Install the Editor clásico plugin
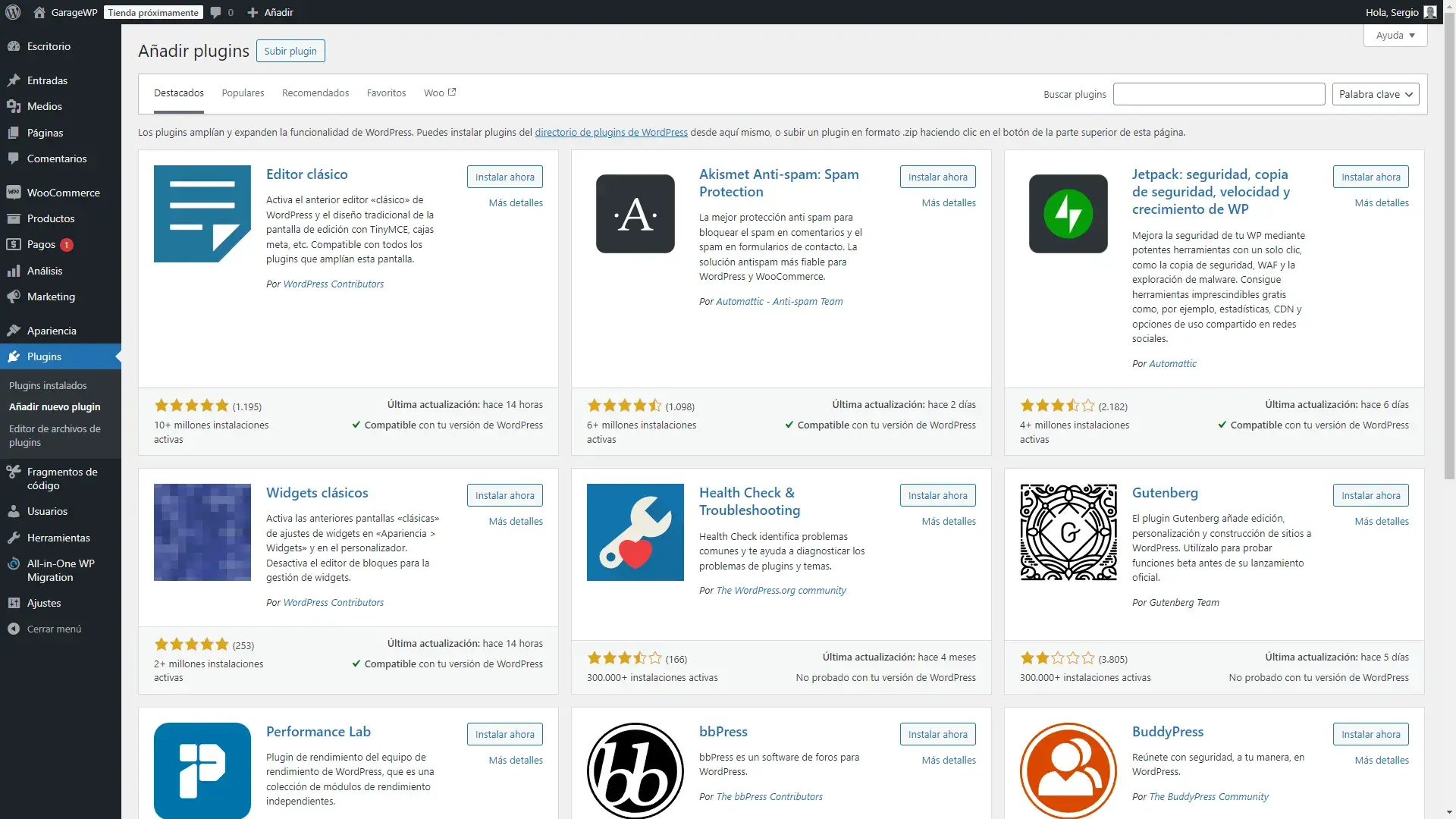Image resolution: width=1456 pixels, height=819 pixels. point(505,177)
